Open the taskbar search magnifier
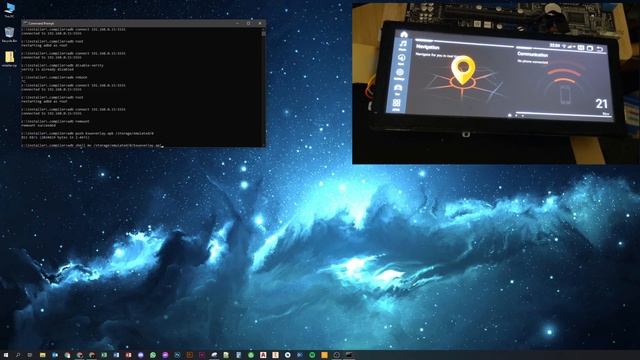Image resolution: width=640 pixels, height=360 pixels. pyautogui.click(x=18, y=355)
